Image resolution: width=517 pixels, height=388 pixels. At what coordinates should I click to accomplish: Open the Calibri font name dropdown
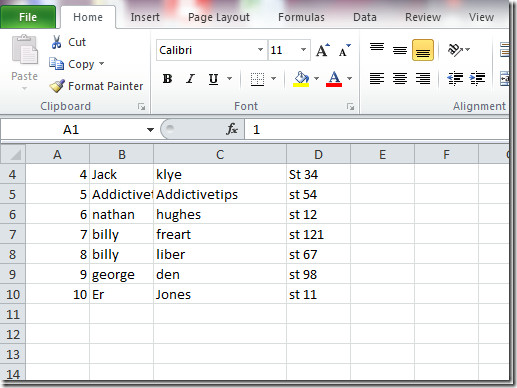(260, 50)
